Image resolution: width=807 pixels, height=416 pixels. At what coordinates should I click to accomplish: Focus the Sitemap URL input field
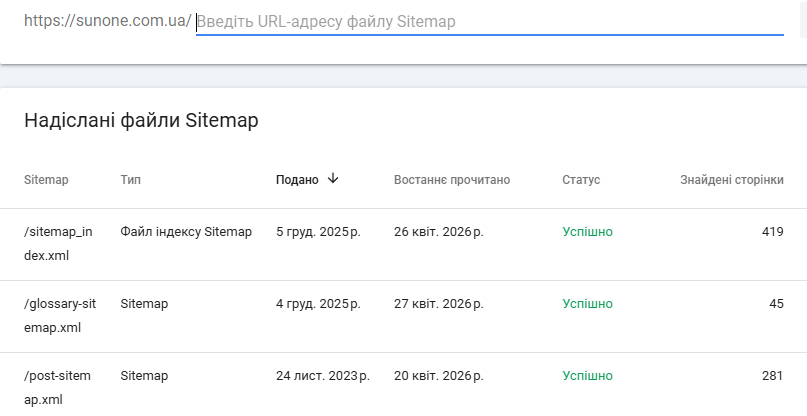[488, 21]
